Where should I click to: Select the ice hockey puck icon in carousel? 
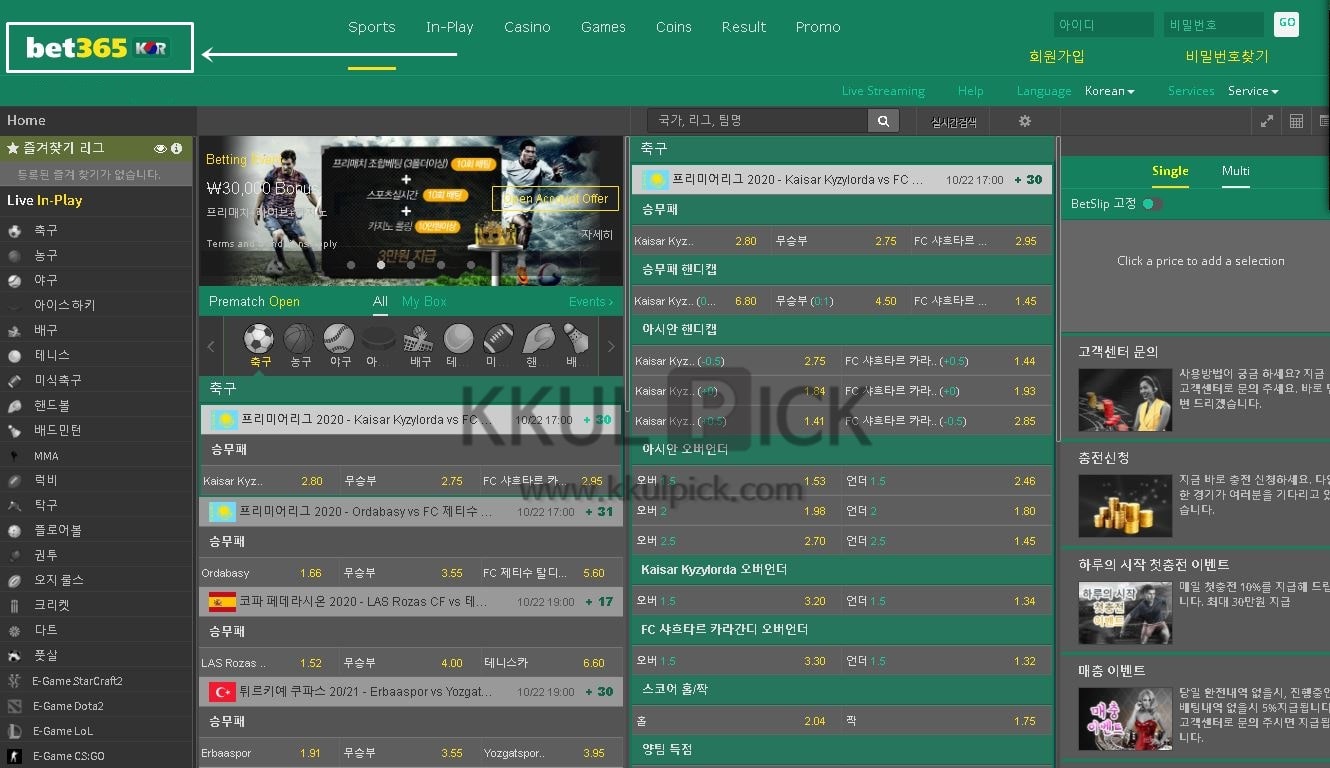[x=378, y=338]
